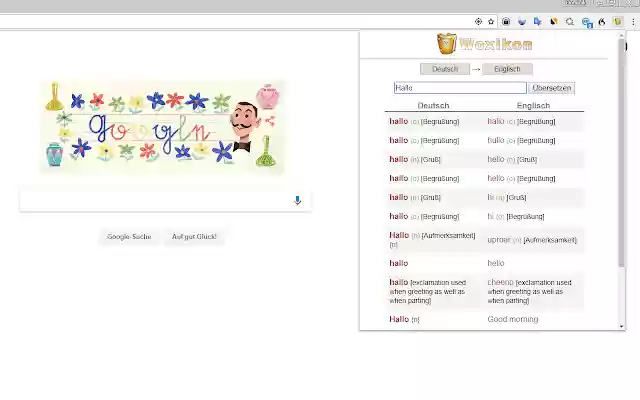Screen dimensions: 640x400
Task: Start voice search with the microphone icon
Action: pyautogui.click(x=298, y=200)
